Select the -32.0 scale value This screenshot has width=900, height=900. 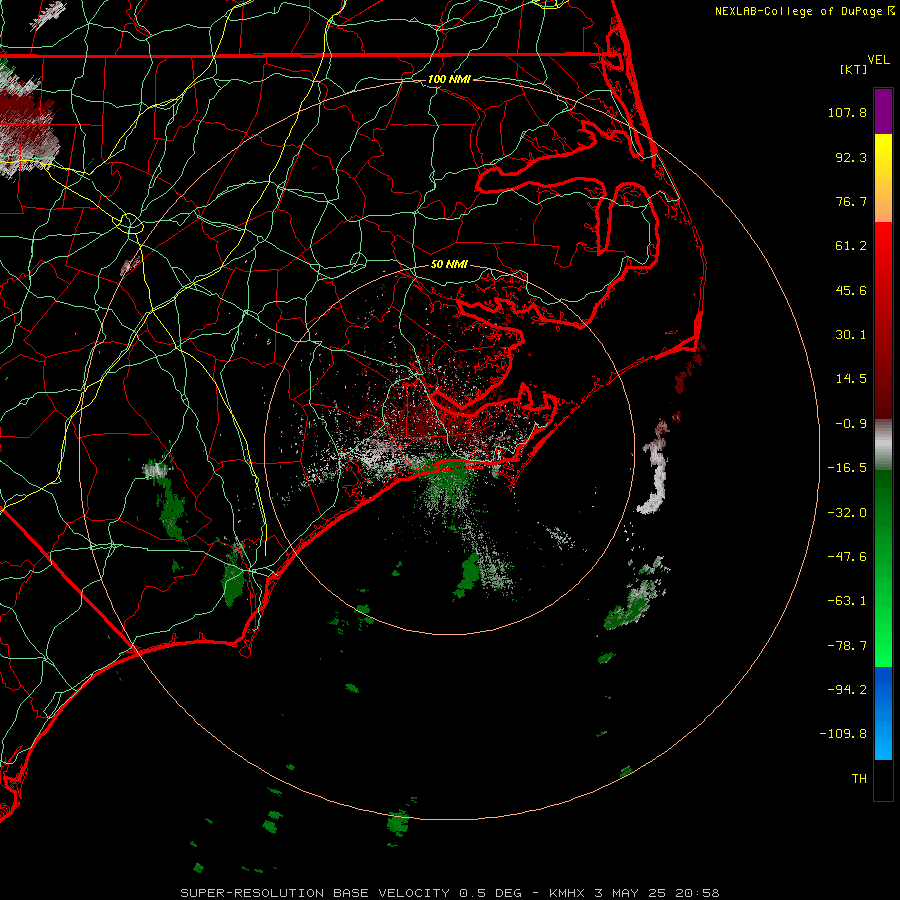tap(847, 513)
